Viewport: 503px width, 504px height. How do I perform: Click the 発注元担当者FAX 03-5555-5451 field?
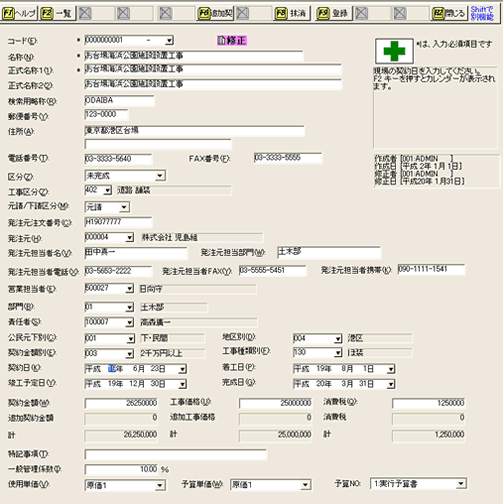pos(272,271)
